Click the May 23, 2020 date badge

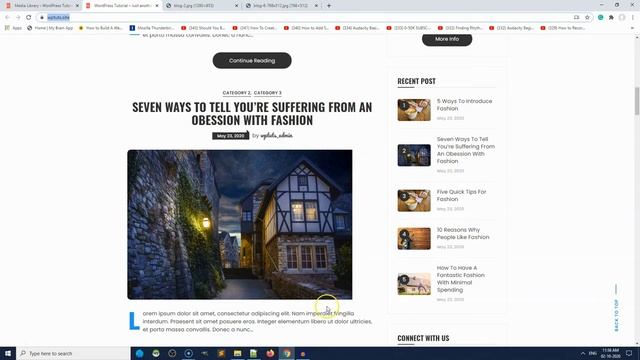pyautogui.click(x=231, y=136)
